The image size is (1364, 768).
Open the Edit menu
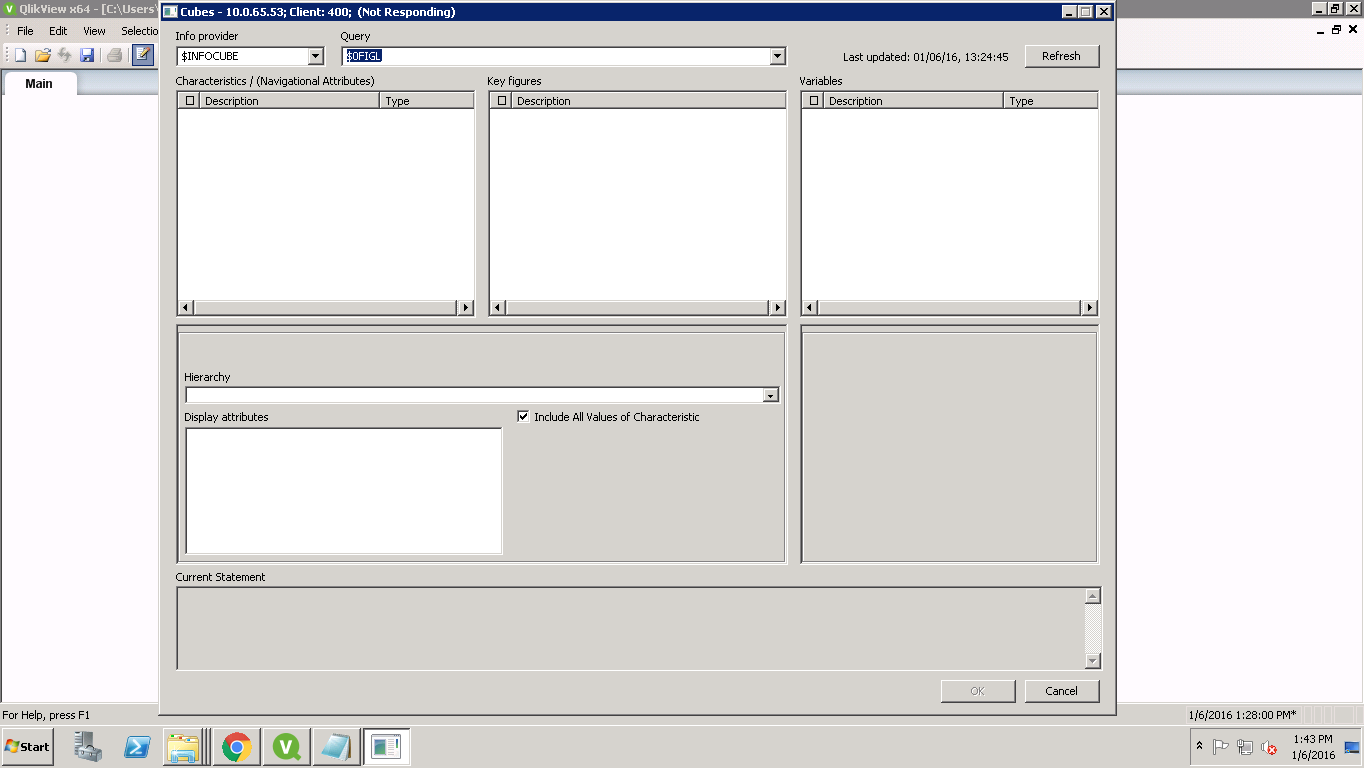pos(58,31)
